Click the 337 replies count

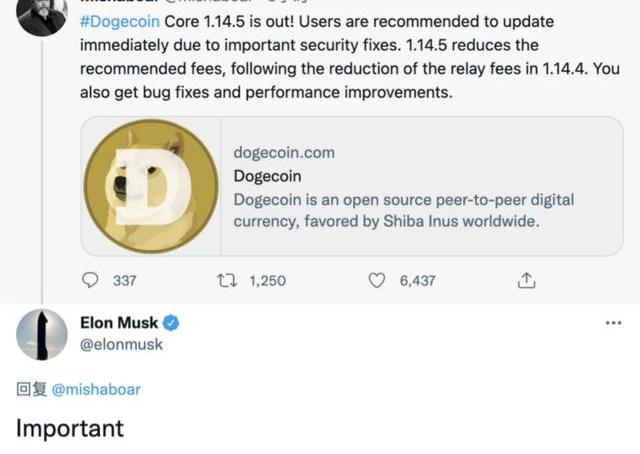click(124, 281)
